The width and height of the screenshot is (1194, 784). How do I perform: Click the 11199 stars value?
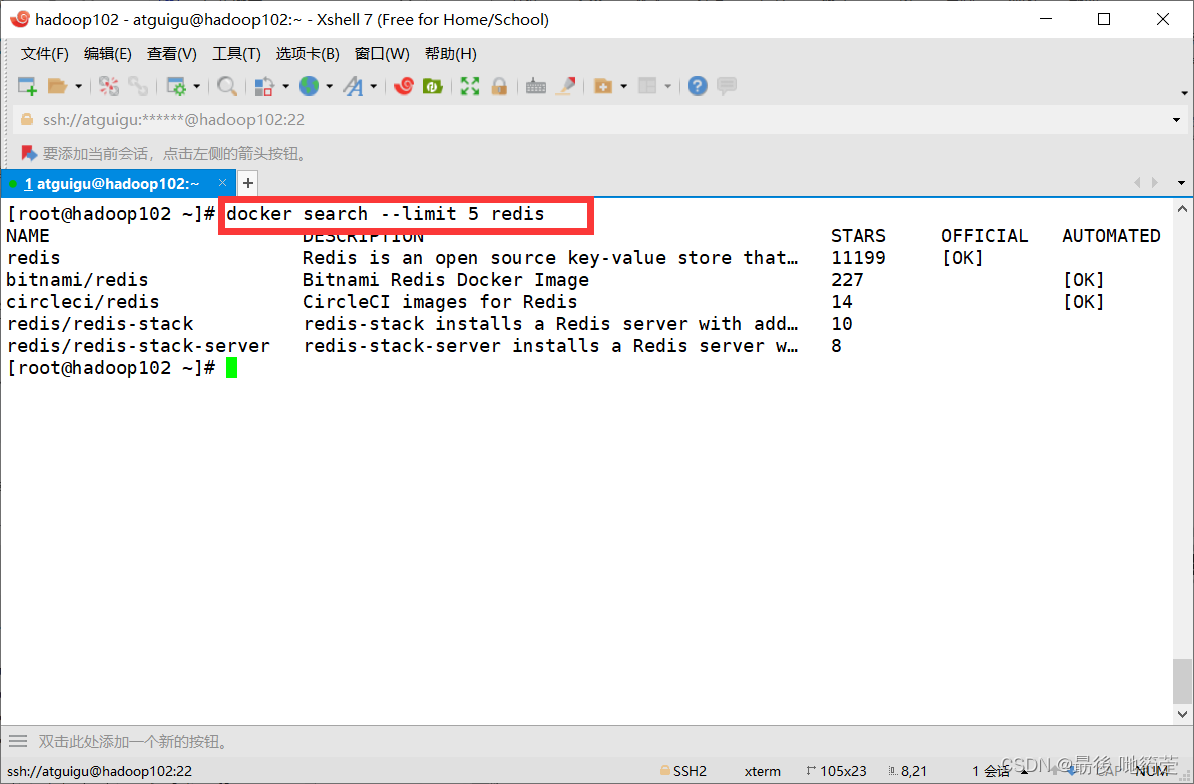point(858,258)
